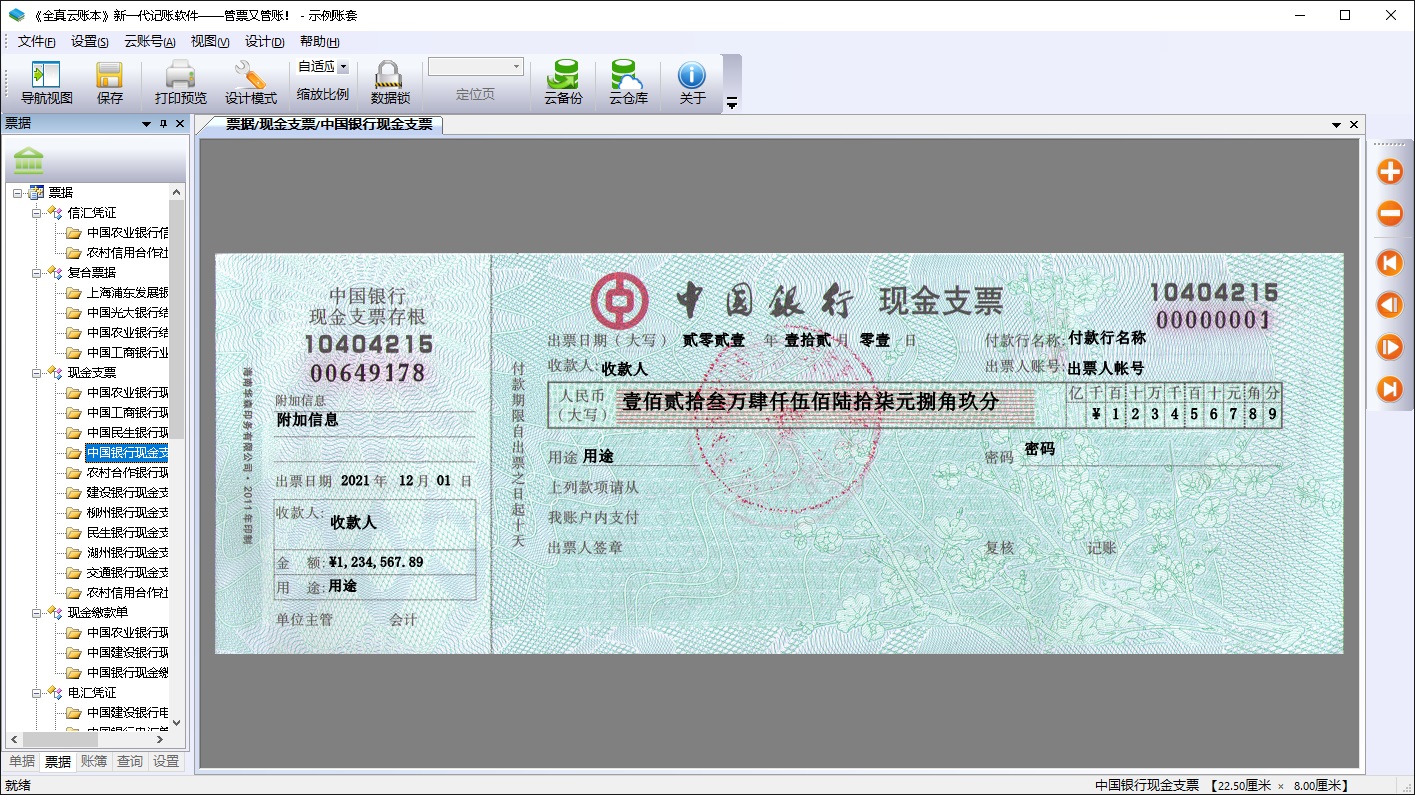
Task: Select 中国民生银行 under 现金支票
Action: pyautogui.click(x=127, y=432)
